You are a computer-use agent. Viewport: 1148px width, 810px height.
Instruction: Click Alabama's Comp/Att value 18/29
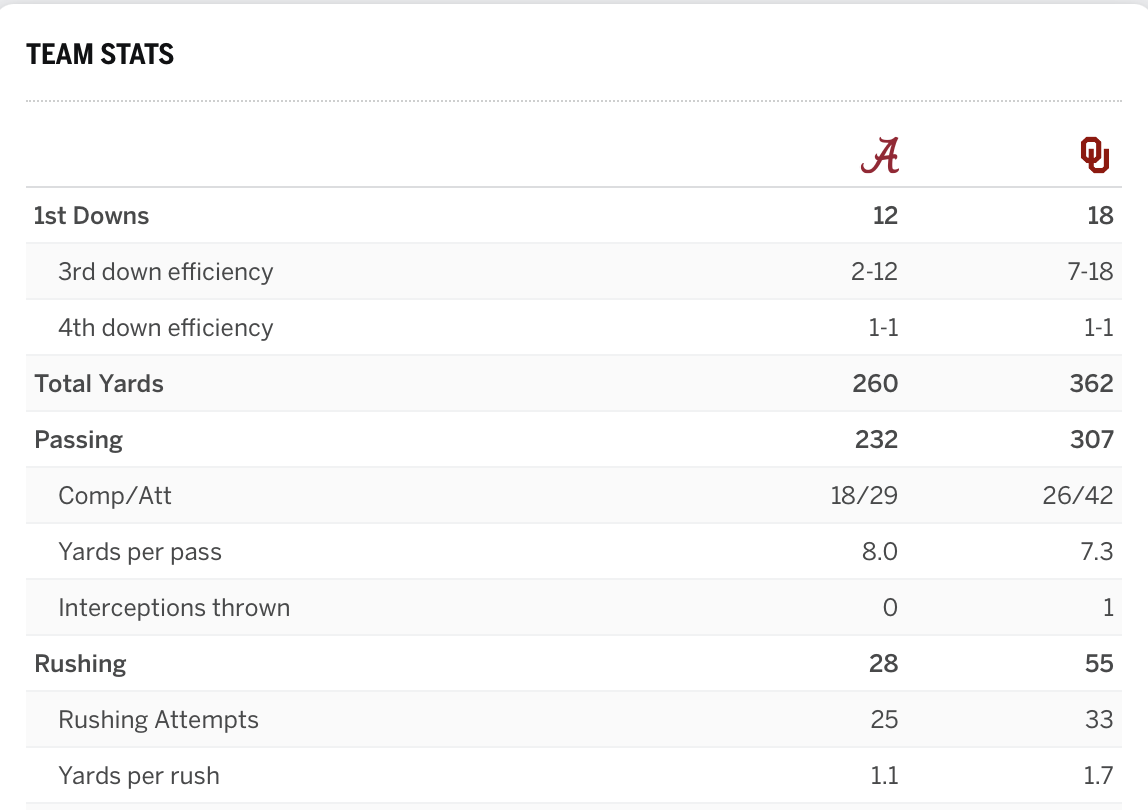pos(864,496)
